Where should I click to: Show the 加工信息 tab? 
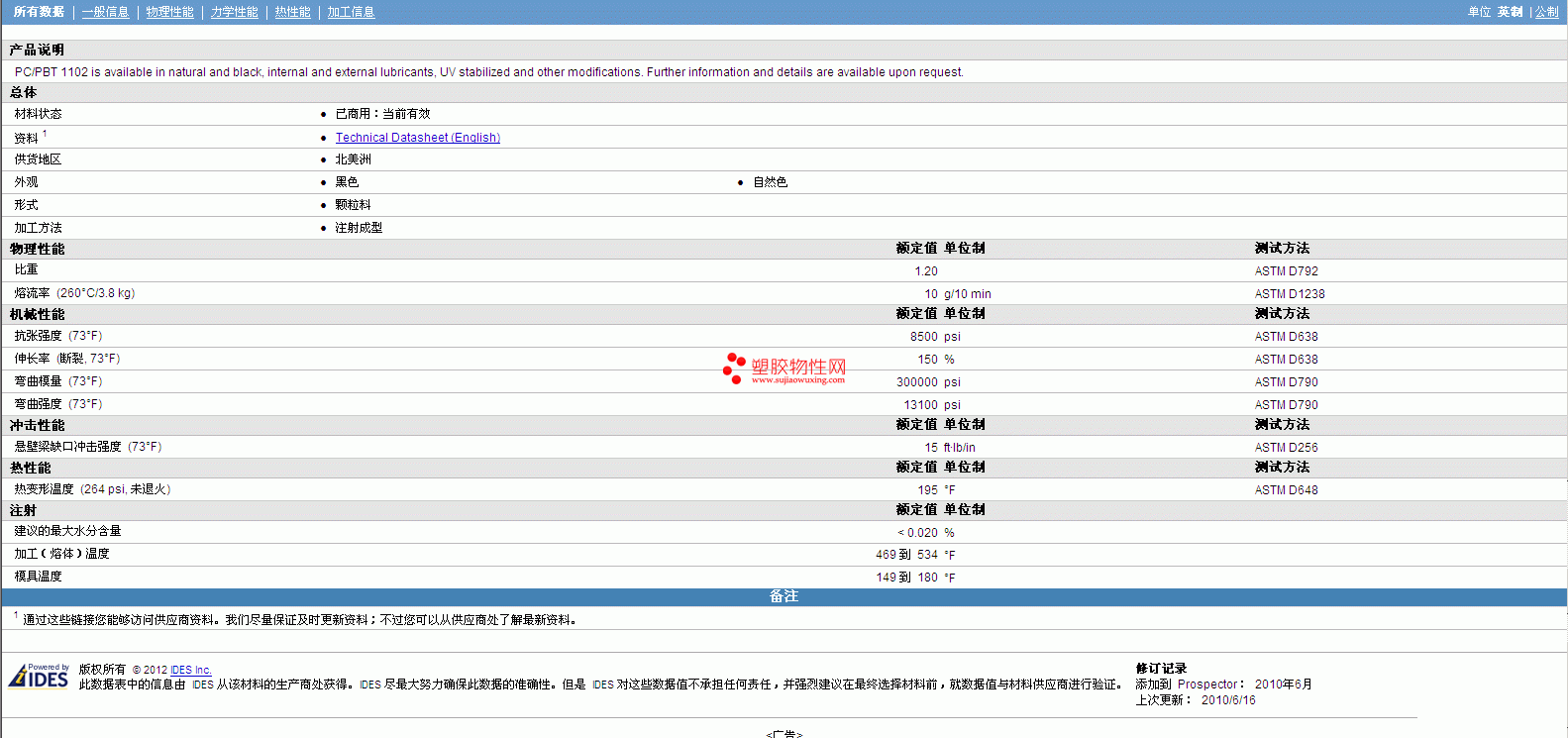pyautogui.click(x=351, y=12)
